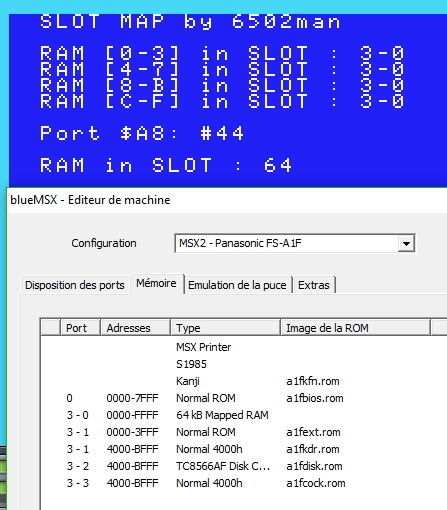Click RAM in SLOT : 64 in emulator
Screen dimensions: 447x510
166,165
